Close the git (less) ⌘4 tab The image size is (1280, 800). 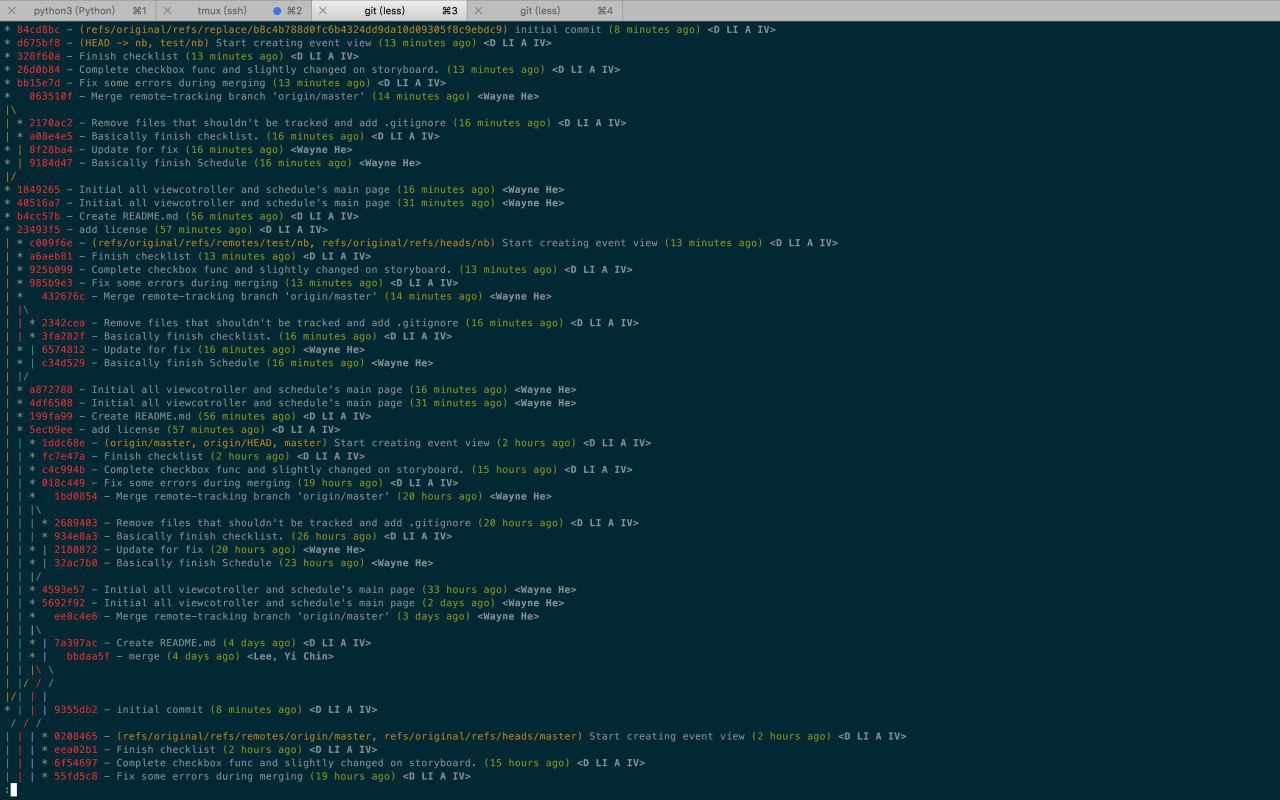coord(478,10)
